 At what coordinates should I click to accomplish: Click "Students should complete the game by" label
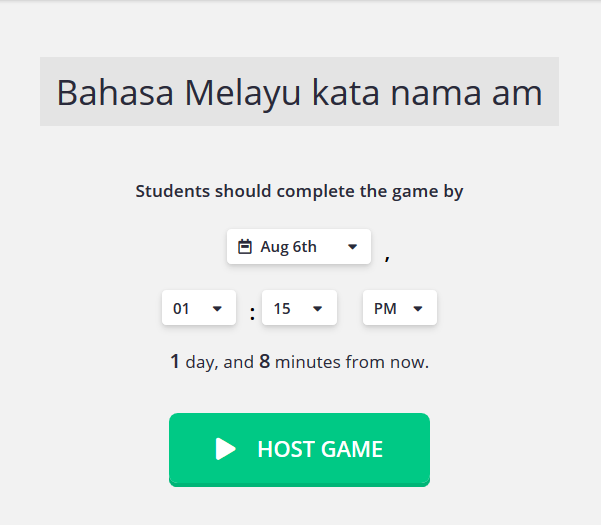pyautogui.click(x=299, y=191)
